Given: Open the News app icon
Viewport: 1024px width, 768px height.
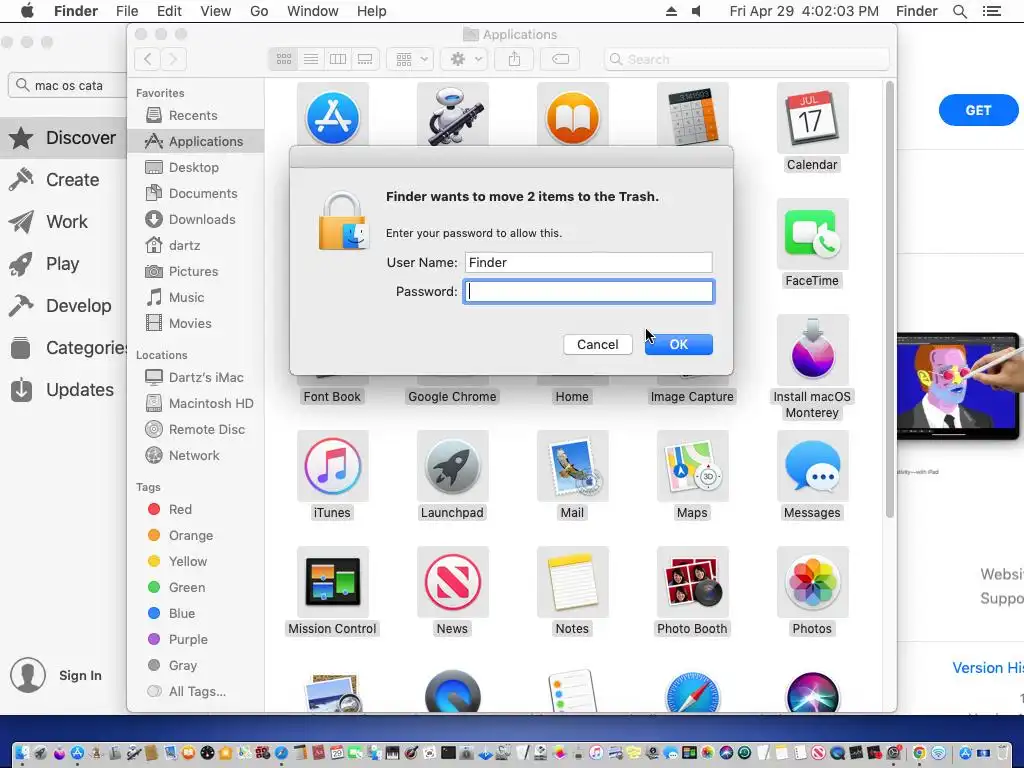Looking at the screenshot, I should click(x=452, y=582).
